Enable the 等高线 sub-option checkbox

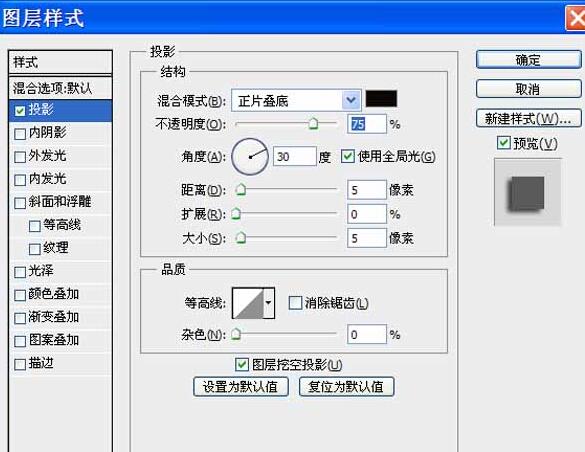point(35,226)
